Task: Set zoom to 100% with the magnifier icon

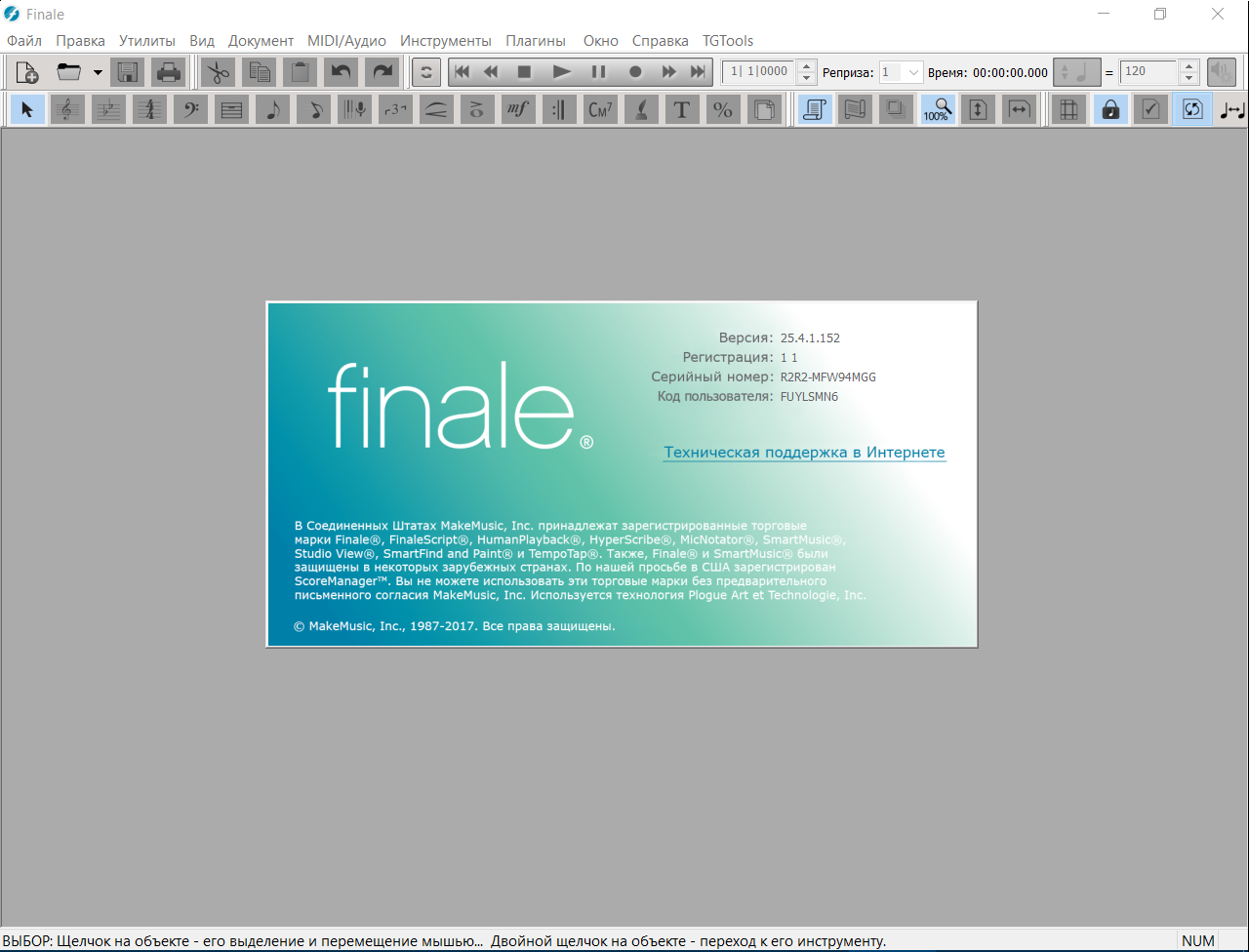Action: click(x=938, y=110)
